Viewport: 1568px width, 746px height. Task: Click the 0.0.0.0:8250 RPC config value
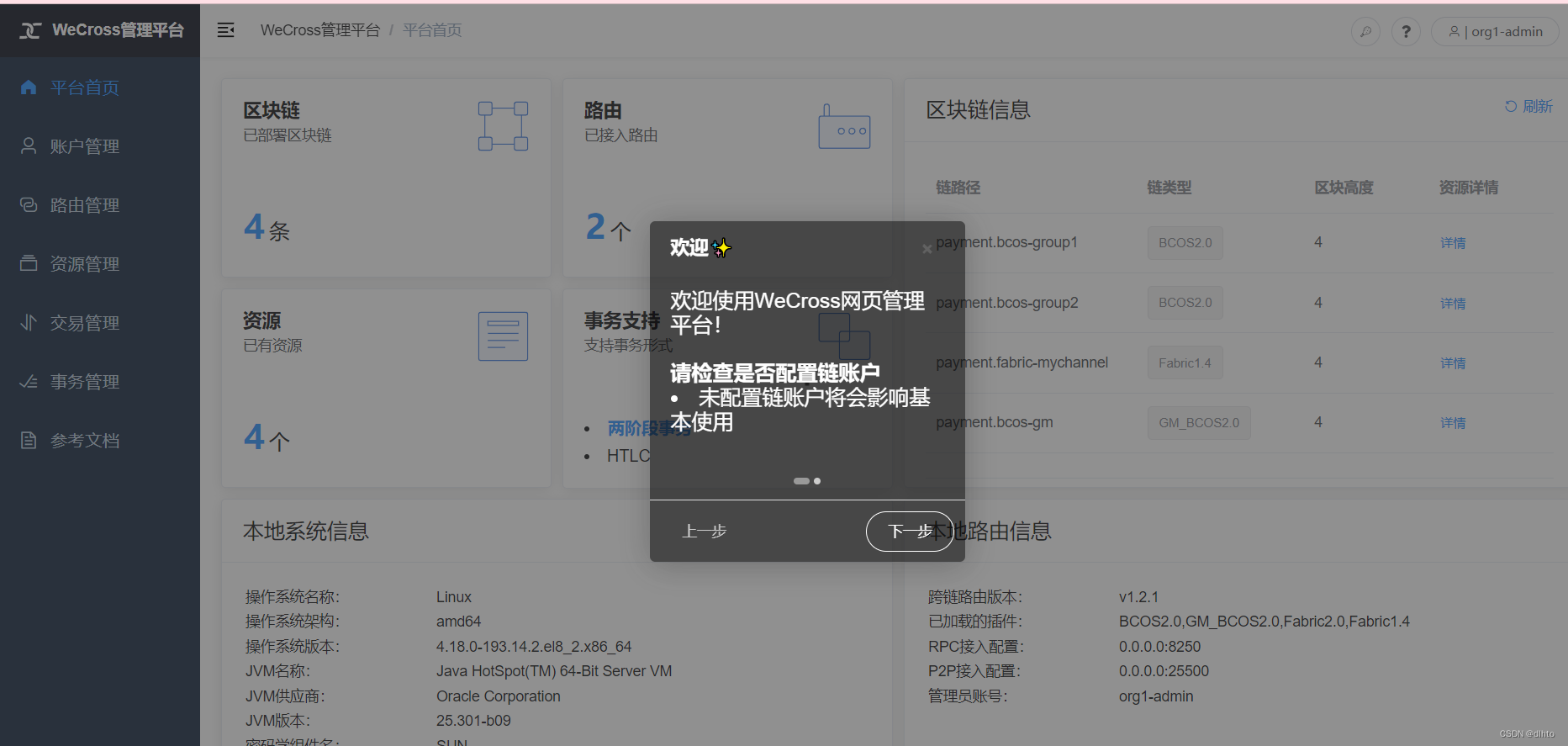(1160, 647)
